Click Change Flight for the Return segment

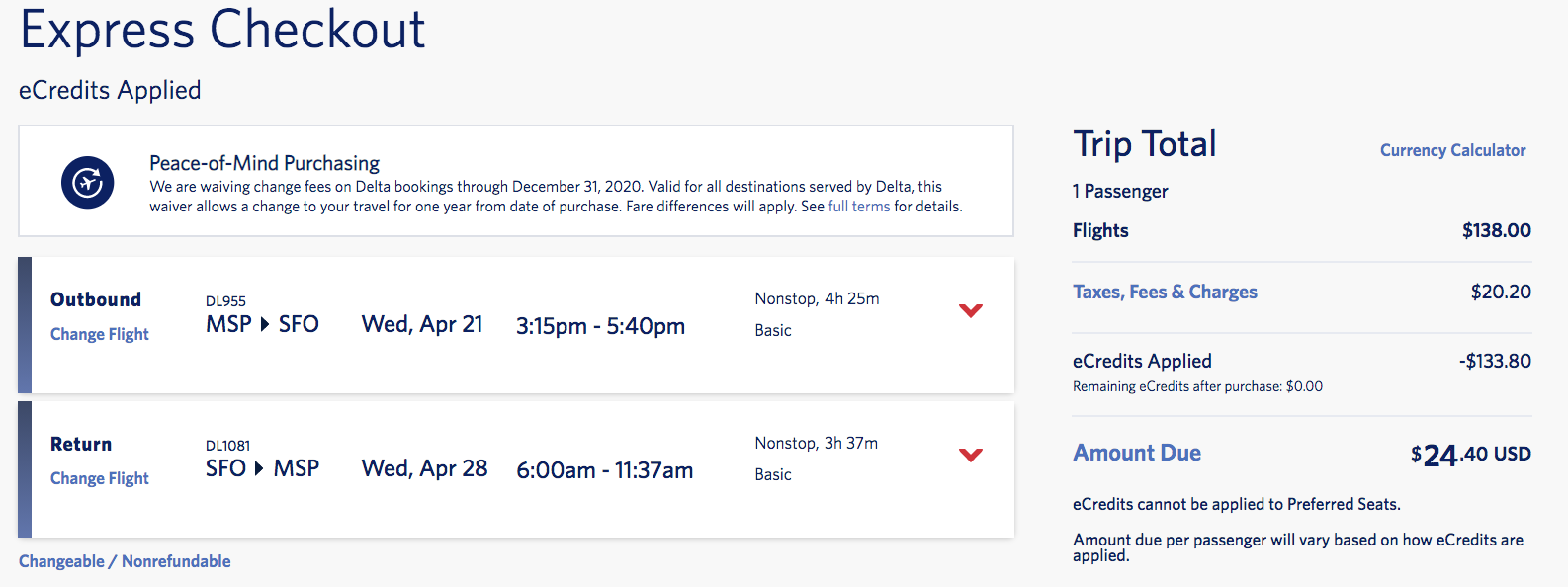coord(99,477)
